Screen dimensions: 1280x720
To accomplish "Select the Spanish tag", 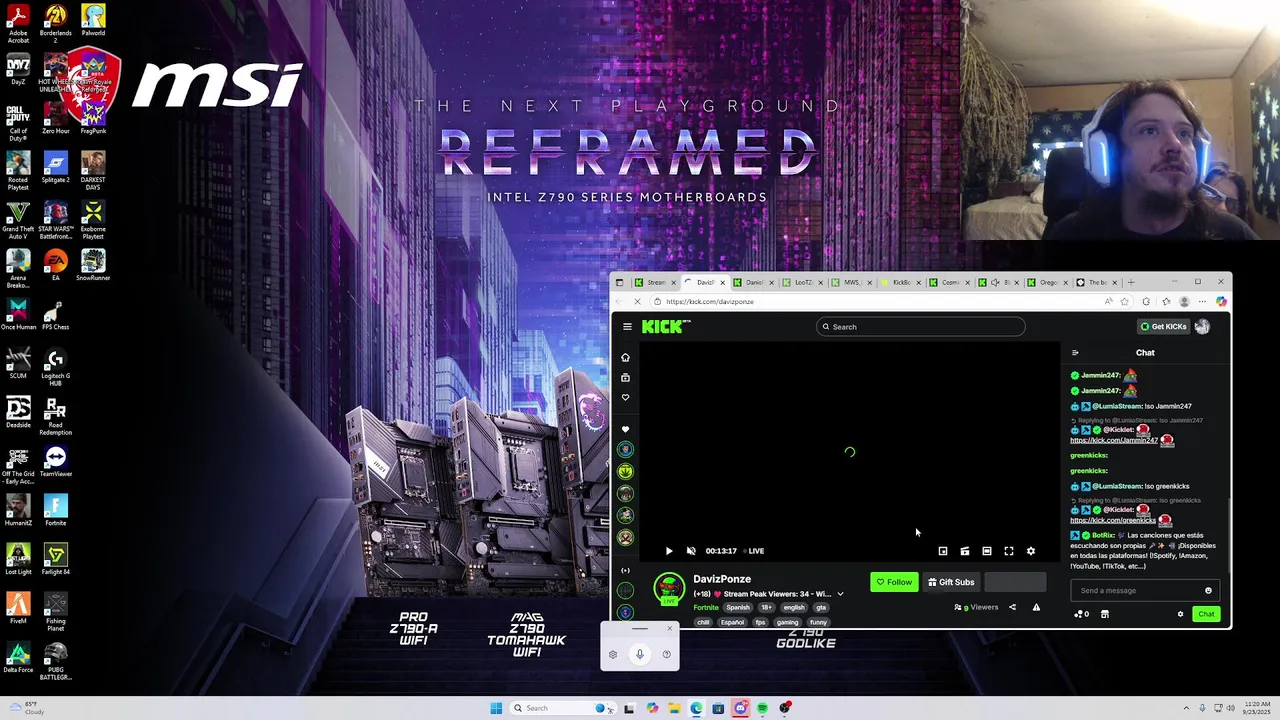I will [738, 607].
